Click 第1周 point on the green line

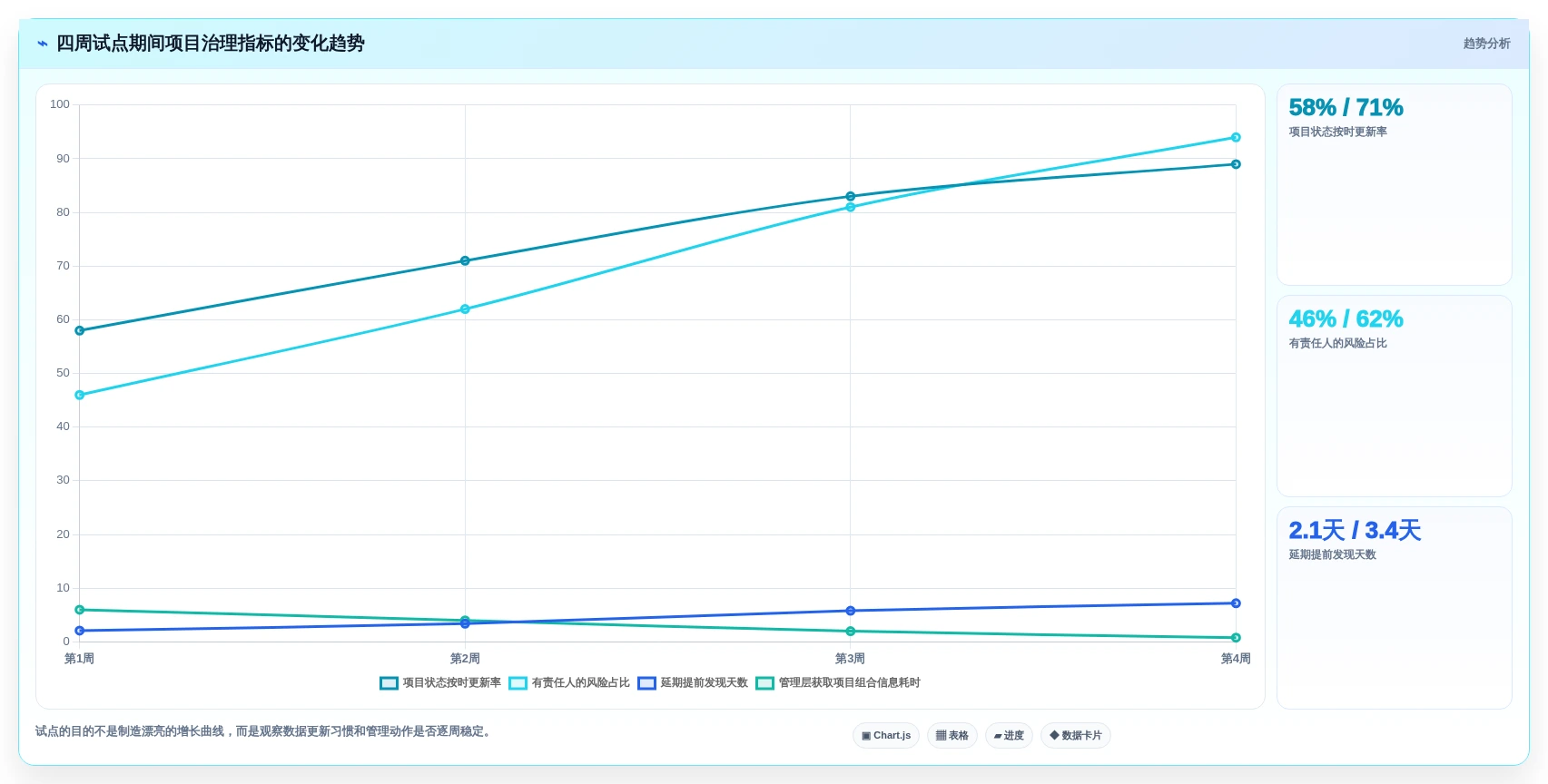pos(80,610)
